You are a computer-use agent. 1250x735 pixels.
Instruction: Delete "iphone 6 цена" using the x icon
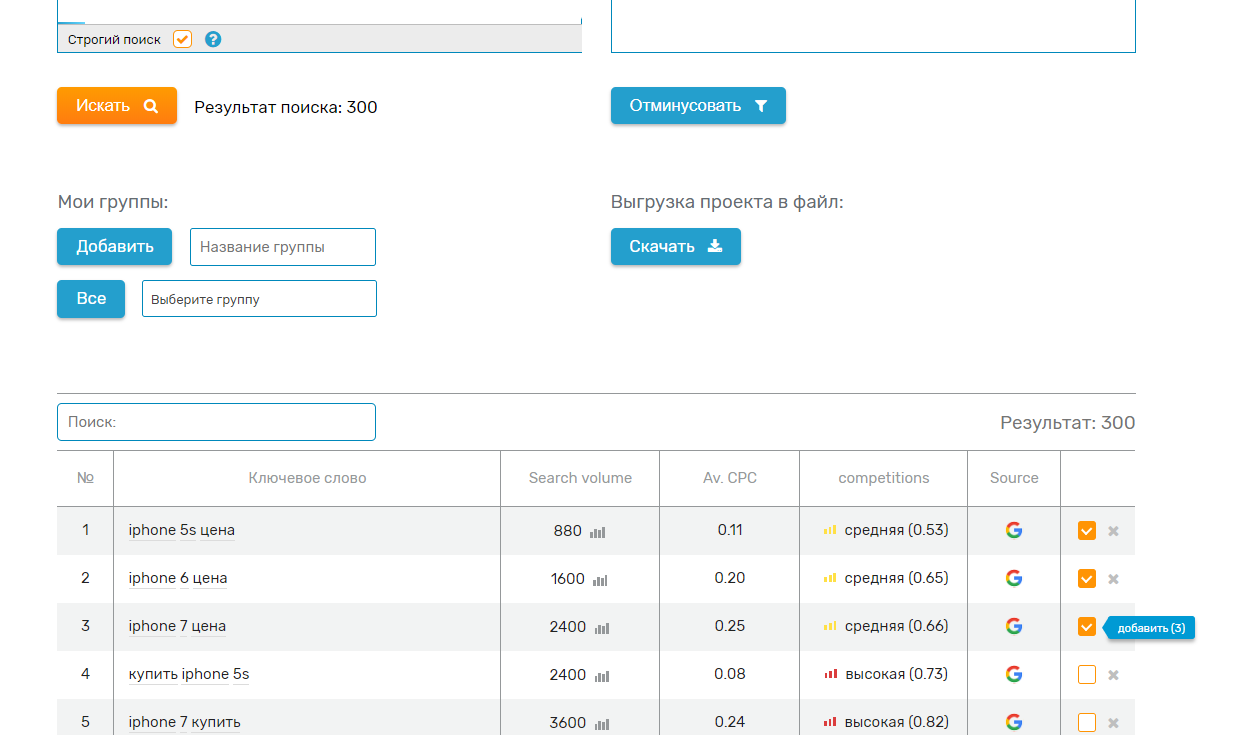[x=1112, y=578]
